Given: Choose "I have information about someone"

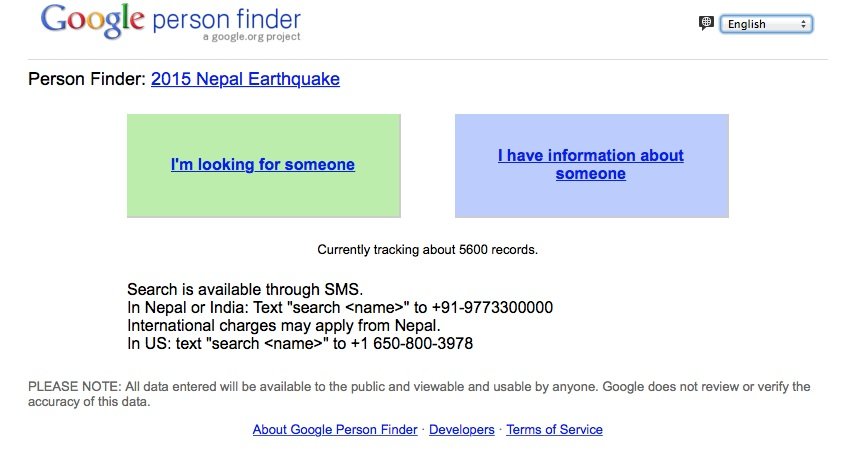Looking at the screenshot, I should pos(591,165).
